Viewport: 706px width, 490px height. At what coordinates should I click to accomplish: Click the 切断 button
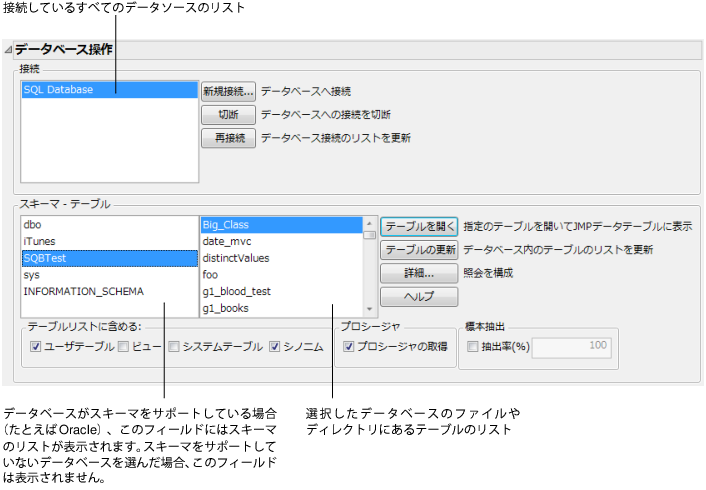(x=228, y=115)
